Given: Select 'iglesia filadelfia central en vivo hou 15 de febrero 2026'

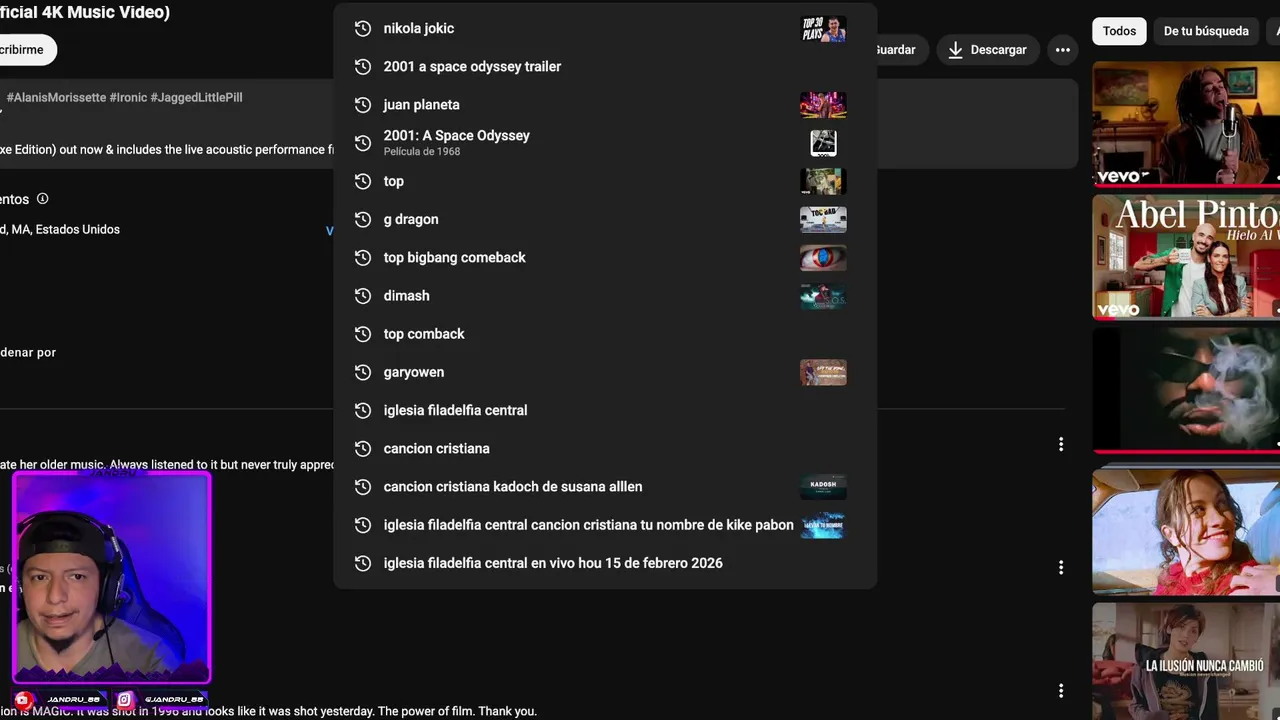Looking at the screenshot, I should click(605, 563).
